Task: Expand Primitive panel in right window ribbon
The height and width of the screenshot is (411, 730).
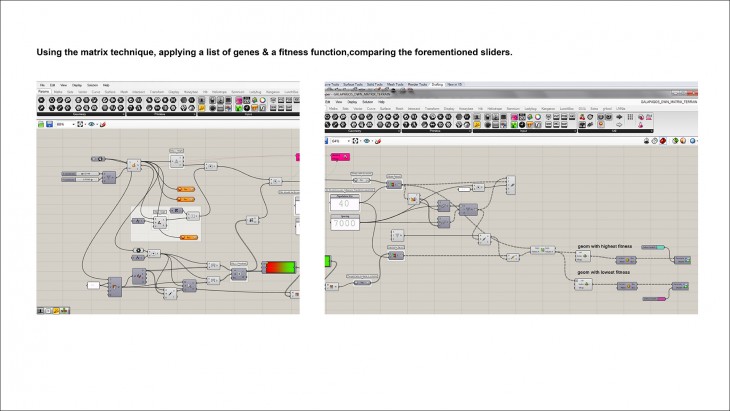Action: coord(437,131)
